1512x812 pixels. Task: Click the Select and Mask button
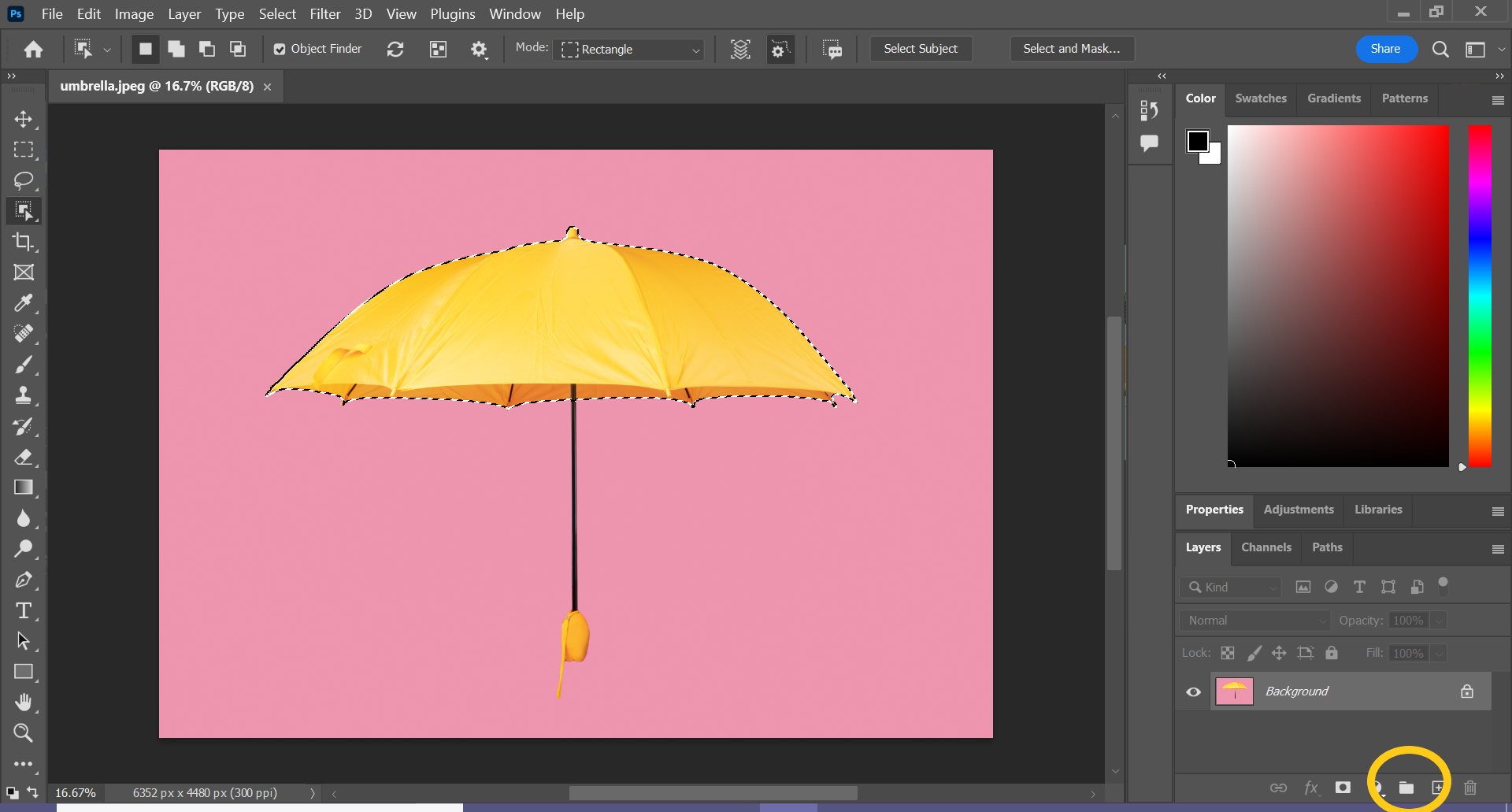1072,49
